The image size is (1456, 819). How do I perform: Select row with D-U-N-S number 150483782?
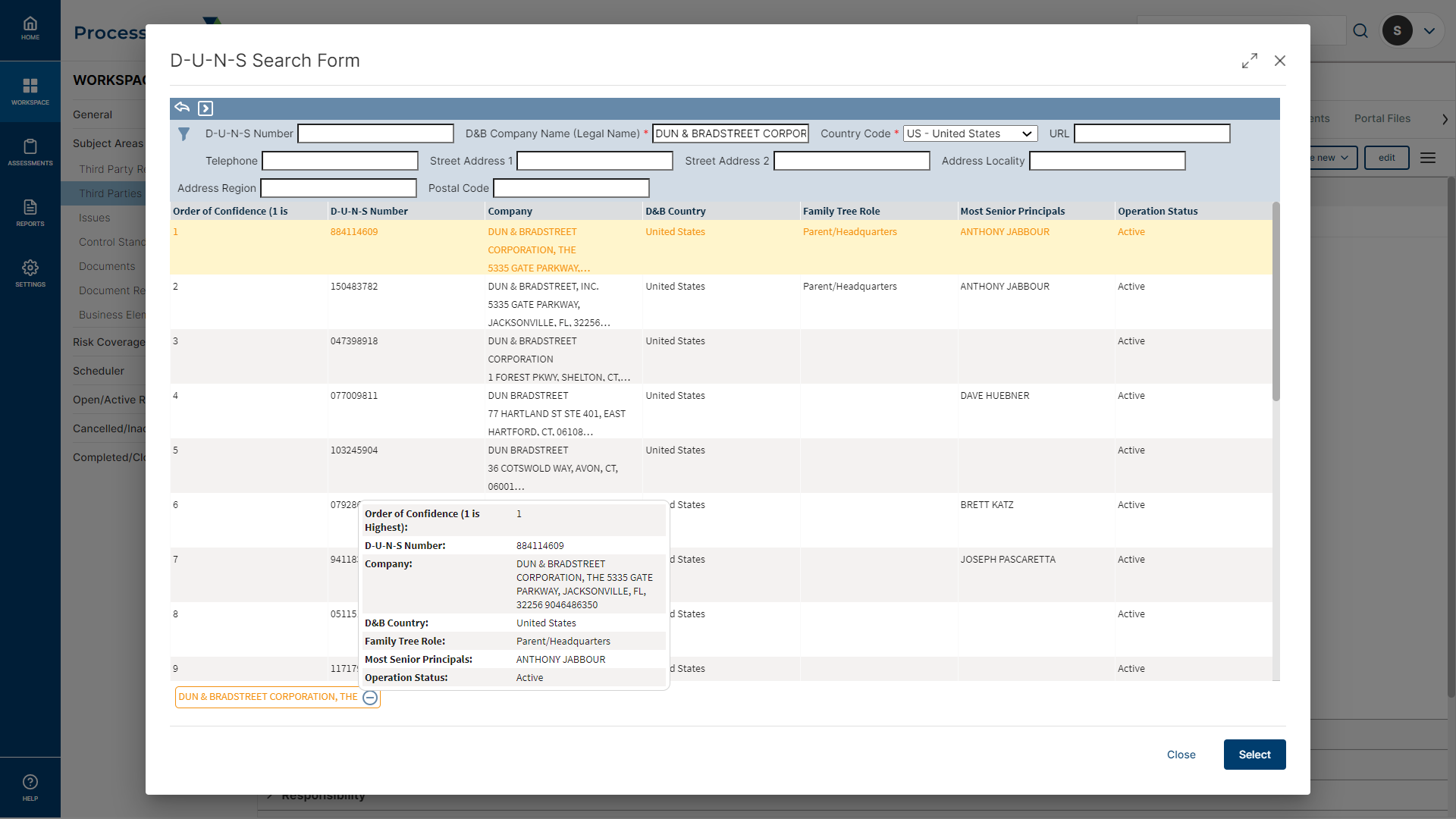(720, 302)
